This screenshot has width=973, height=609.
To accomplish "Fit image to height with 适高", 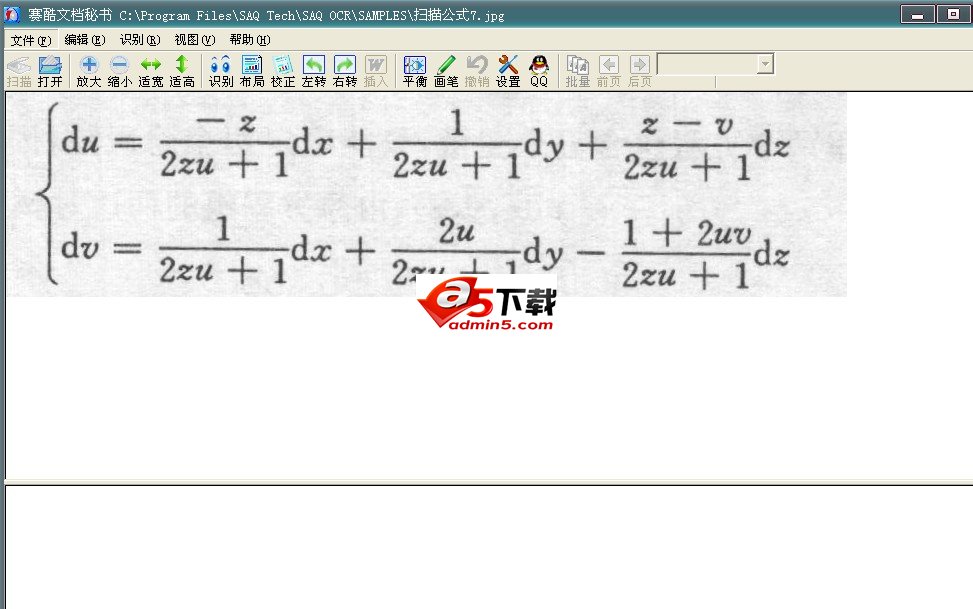I will click(182, 71).
